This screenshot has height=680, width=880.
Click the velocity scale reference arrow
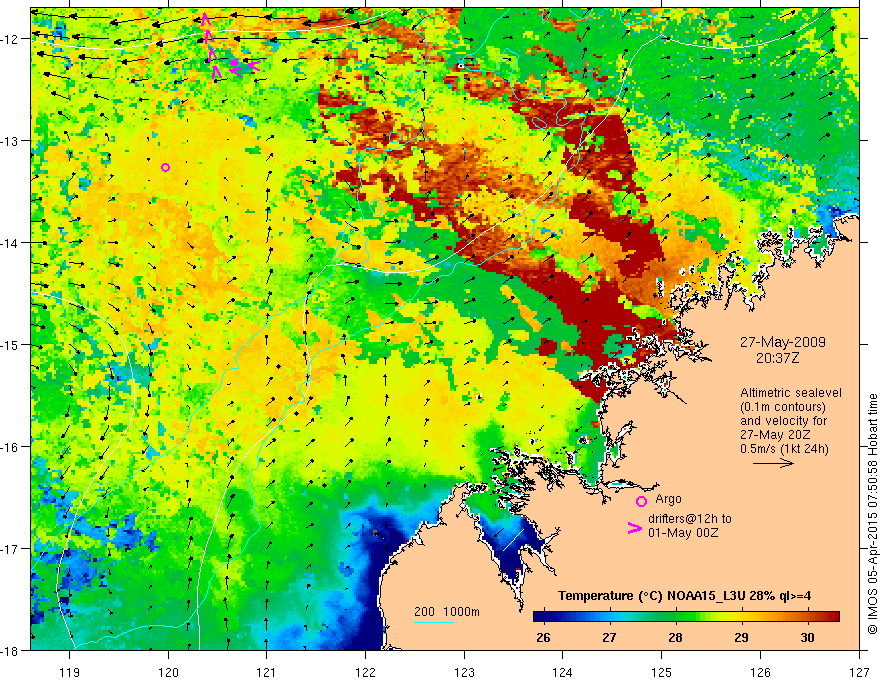click(773, 463)
